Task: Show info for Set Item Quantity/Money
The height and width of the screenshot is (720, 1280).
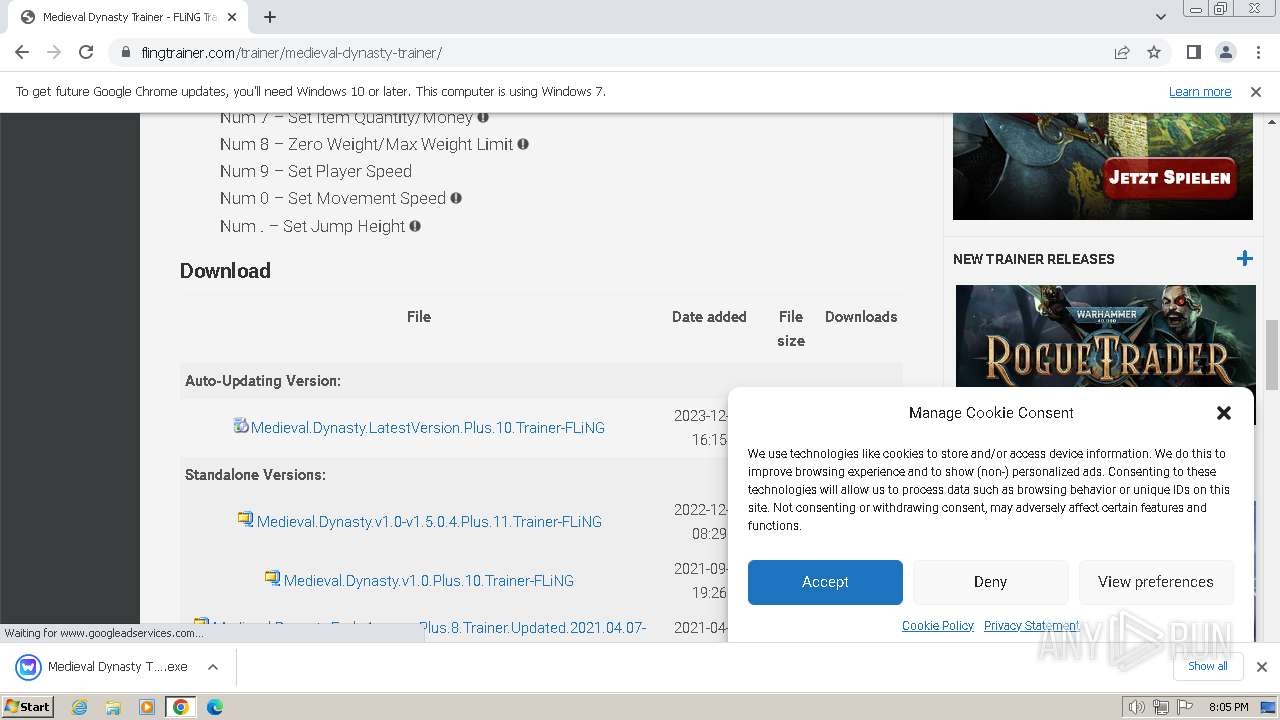Action: (x=483, y=118)
